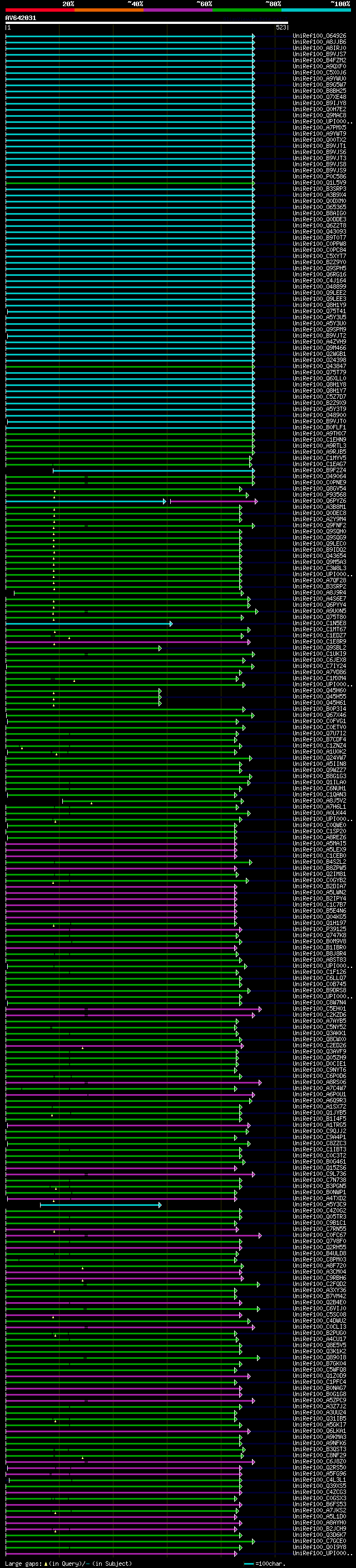This screenshot has height=1568, width=356.
Task: Open hit UniRef100_C0PPW8
Action: (x=319, y=244)
